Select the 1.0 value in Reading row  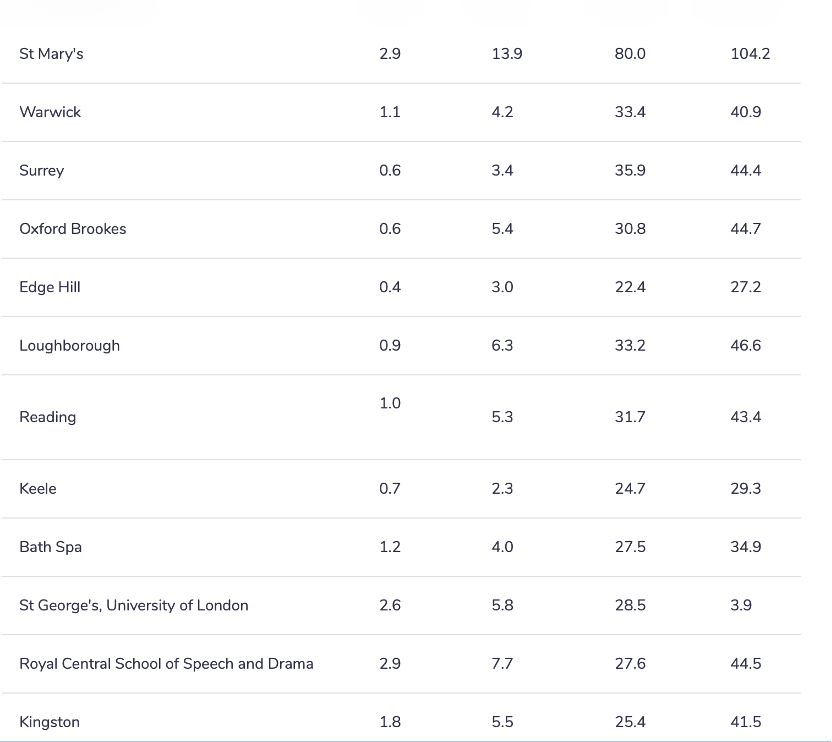coord(390,403)
